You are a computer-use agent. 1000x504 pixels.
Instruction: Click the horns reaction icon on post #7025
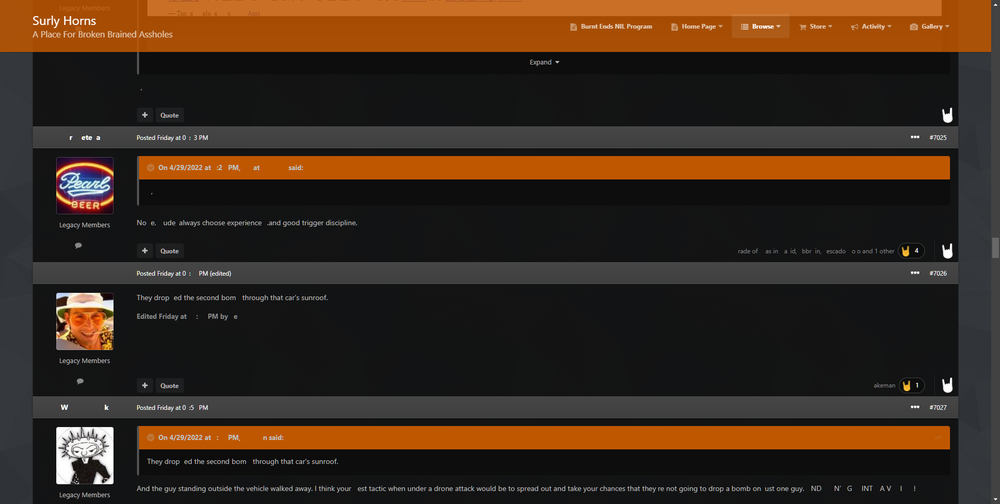pos(946,250)
